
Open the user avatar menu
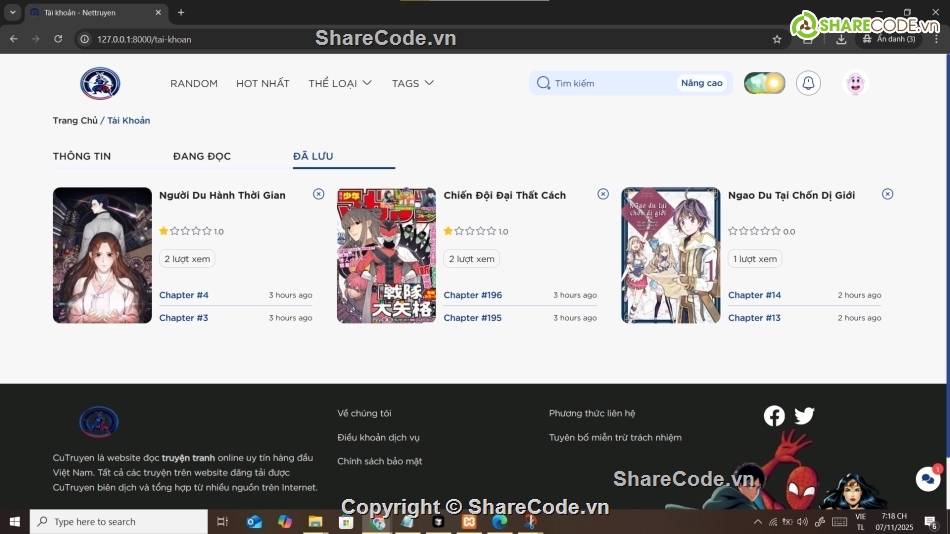point(855,83)
